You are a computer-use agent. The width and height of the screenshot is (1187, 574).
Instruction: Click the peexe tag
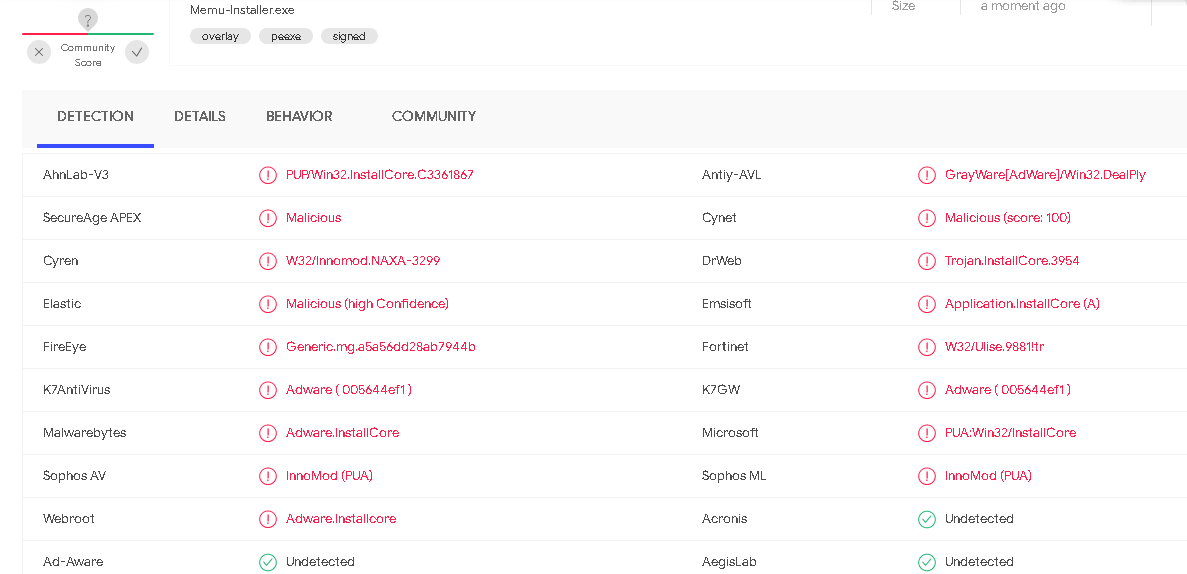(x=286, y=36)
